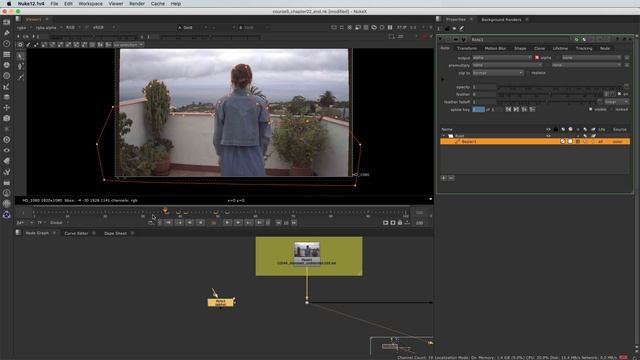
Task: Select the Add Points tool in viewer toolbar
Action: click(21, 66)
